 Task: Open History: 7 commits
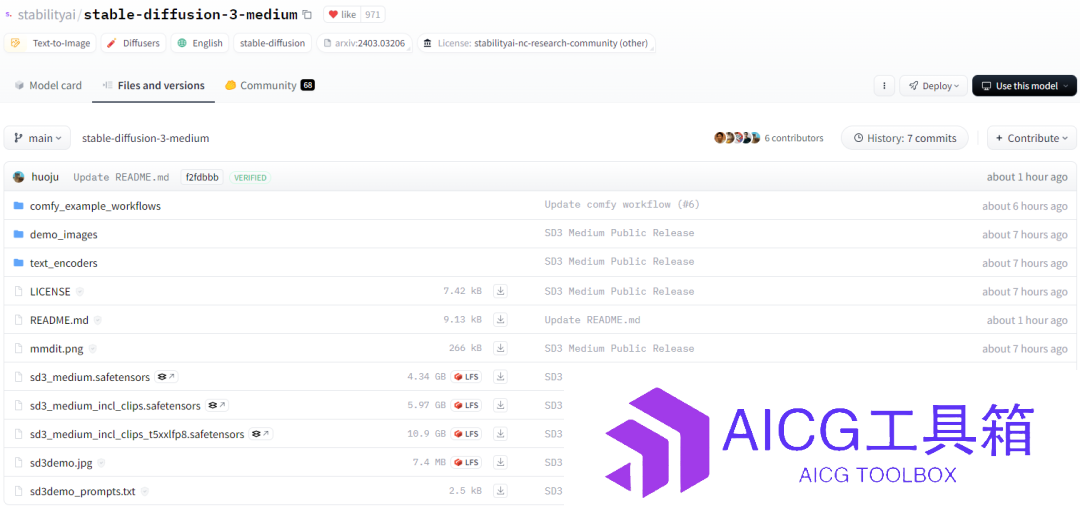[904, 138]
